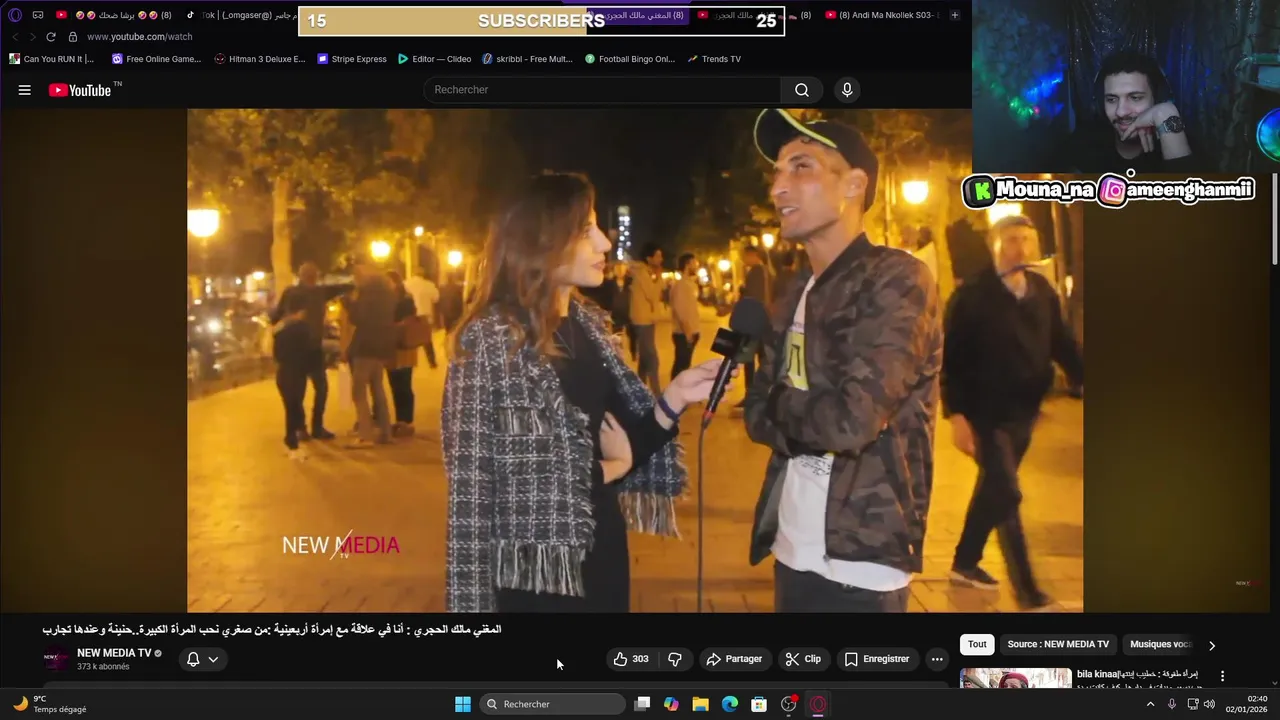
Task: Open the Hitman 3 Deluxe bookmark
Action: point(260,59)
